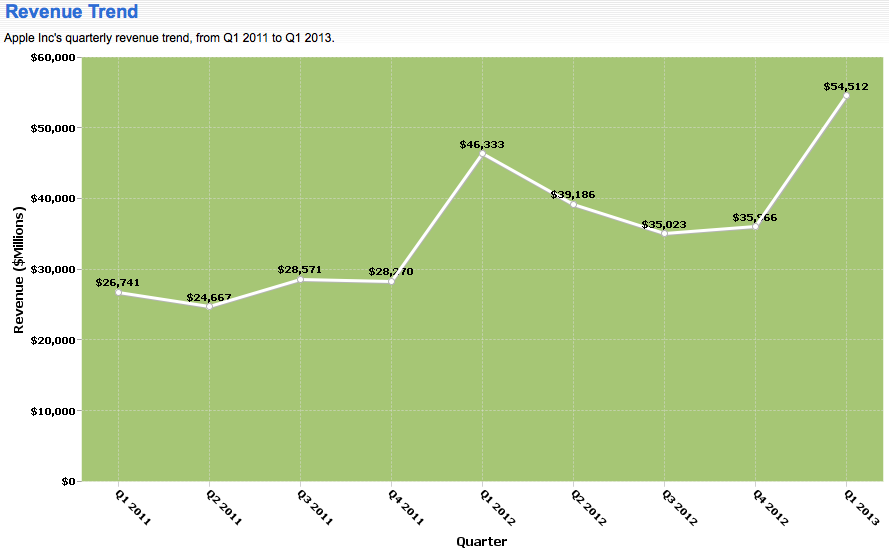
Task: Click the Revenue Trend heading
Action: (72, 12)
